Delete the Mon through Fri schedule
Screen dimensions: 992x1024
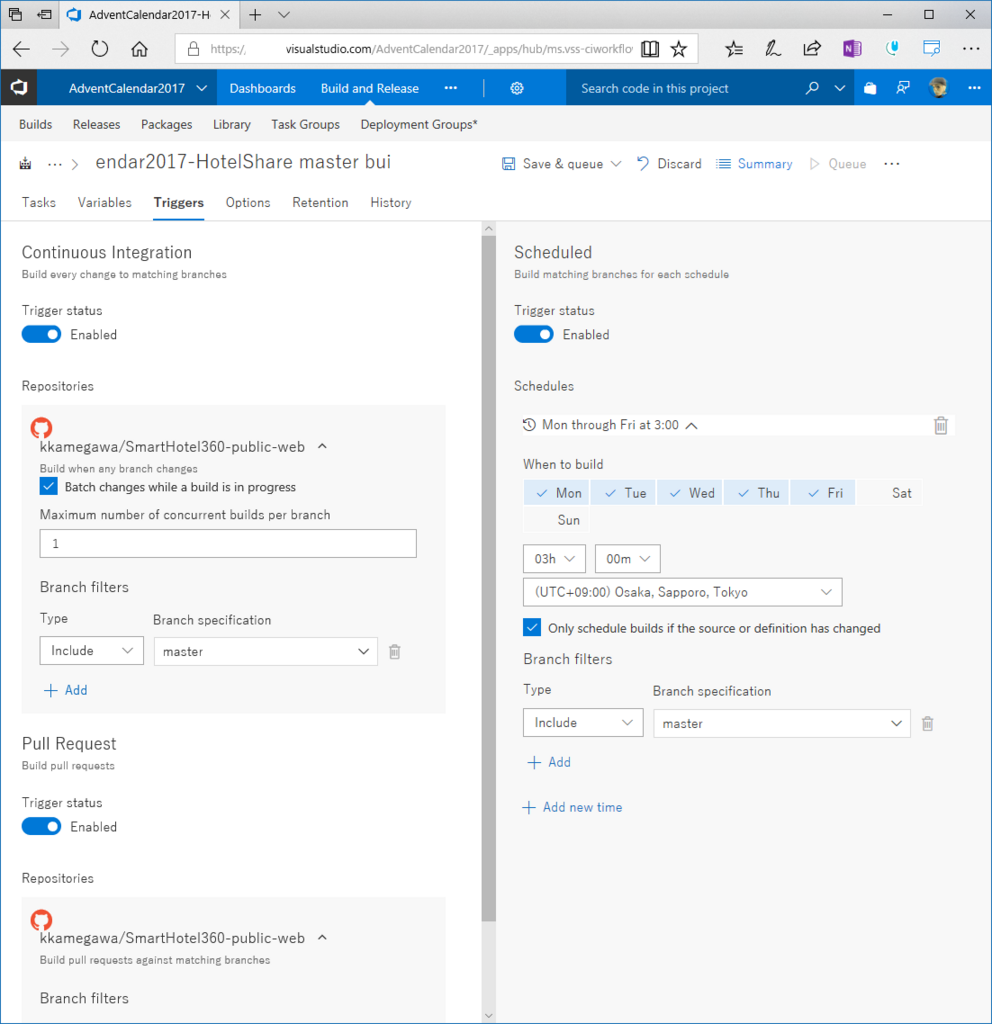940,425
